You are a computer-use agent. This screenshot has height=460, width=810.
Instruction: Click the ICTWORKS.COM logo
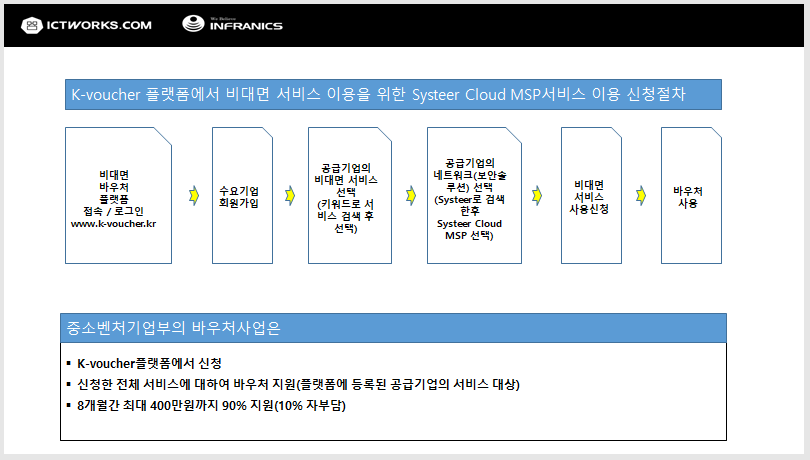coord(86,25)
